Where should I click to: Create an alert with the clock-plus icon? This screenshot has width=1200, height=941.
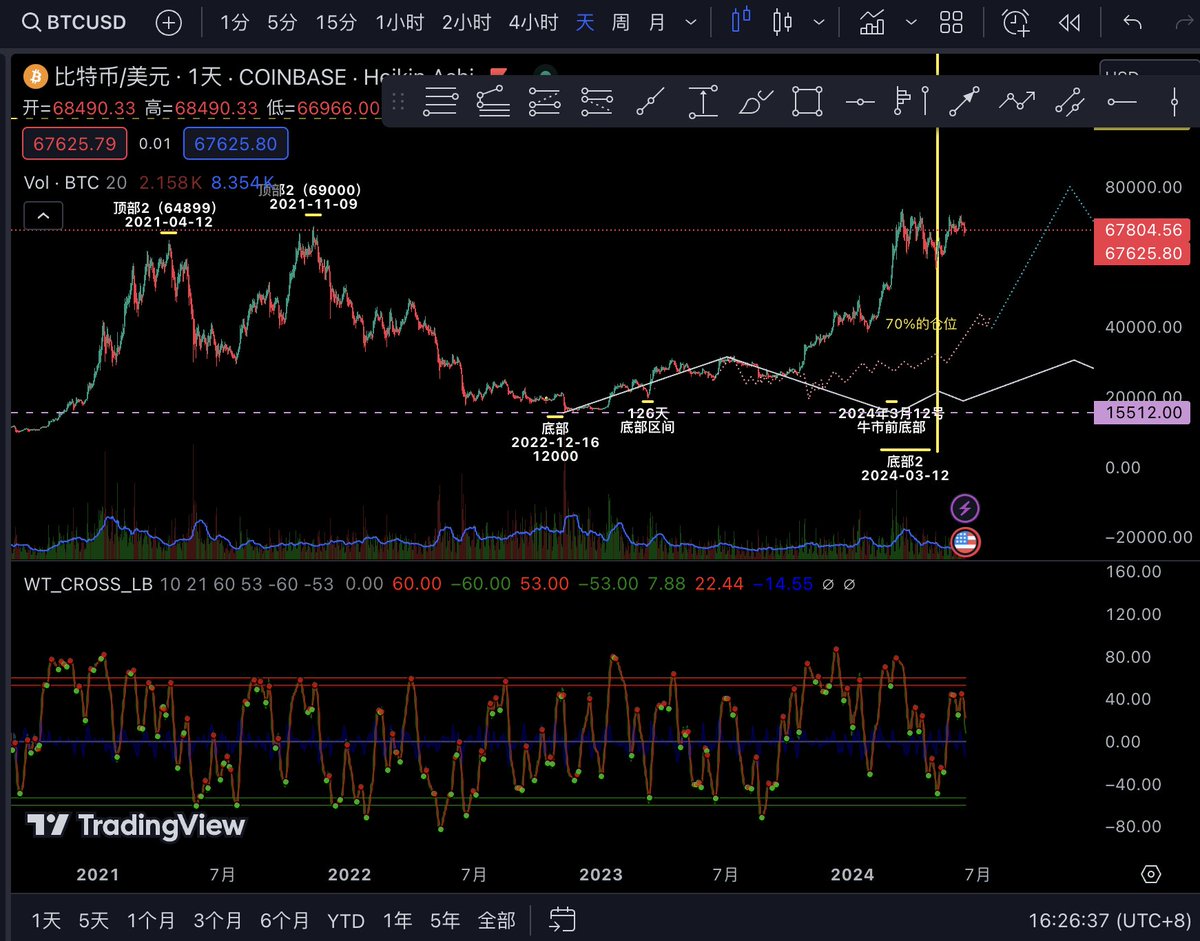coord(1017,22)
